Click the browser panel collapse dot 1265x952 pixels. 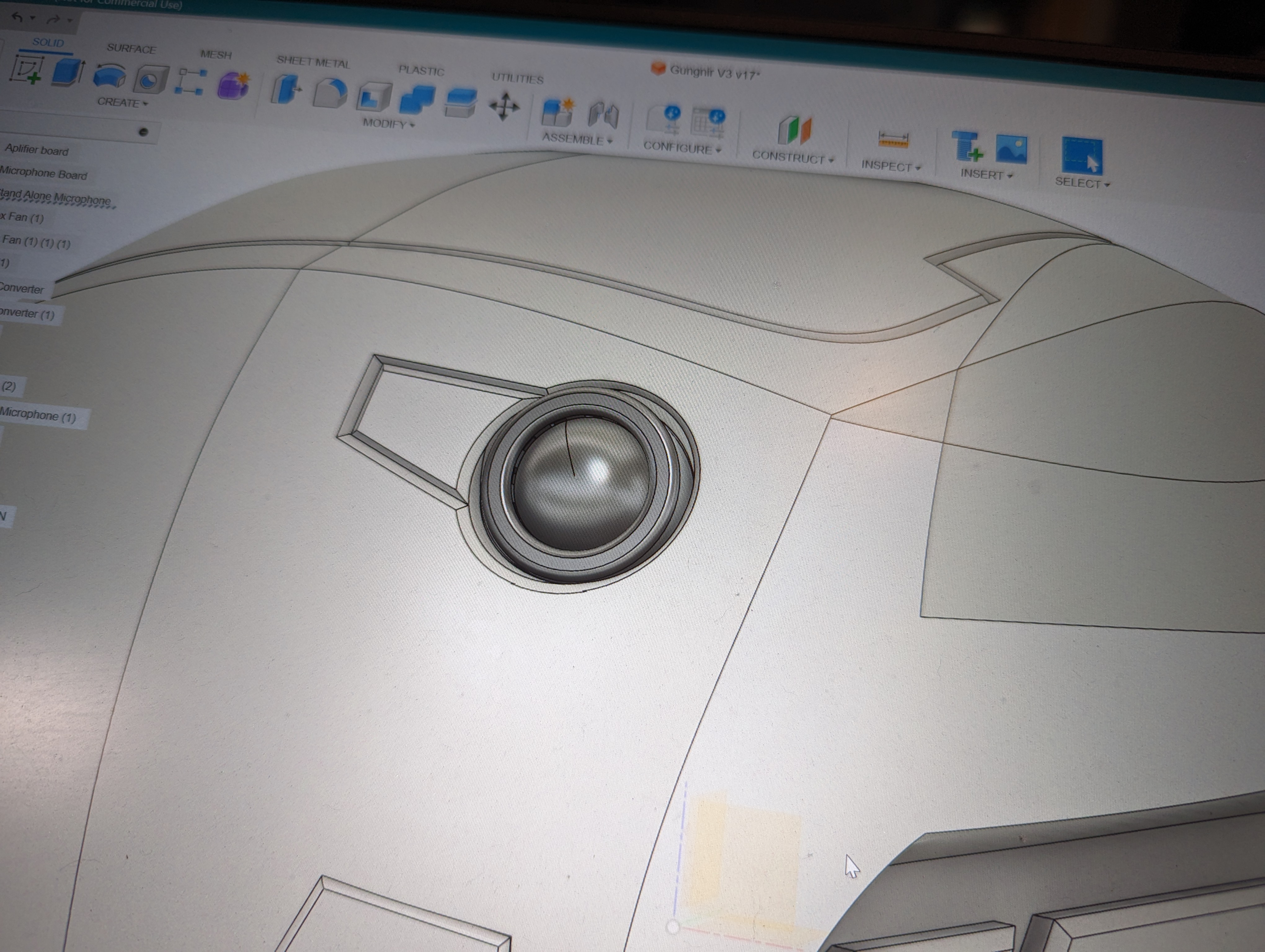pos(143,132)
